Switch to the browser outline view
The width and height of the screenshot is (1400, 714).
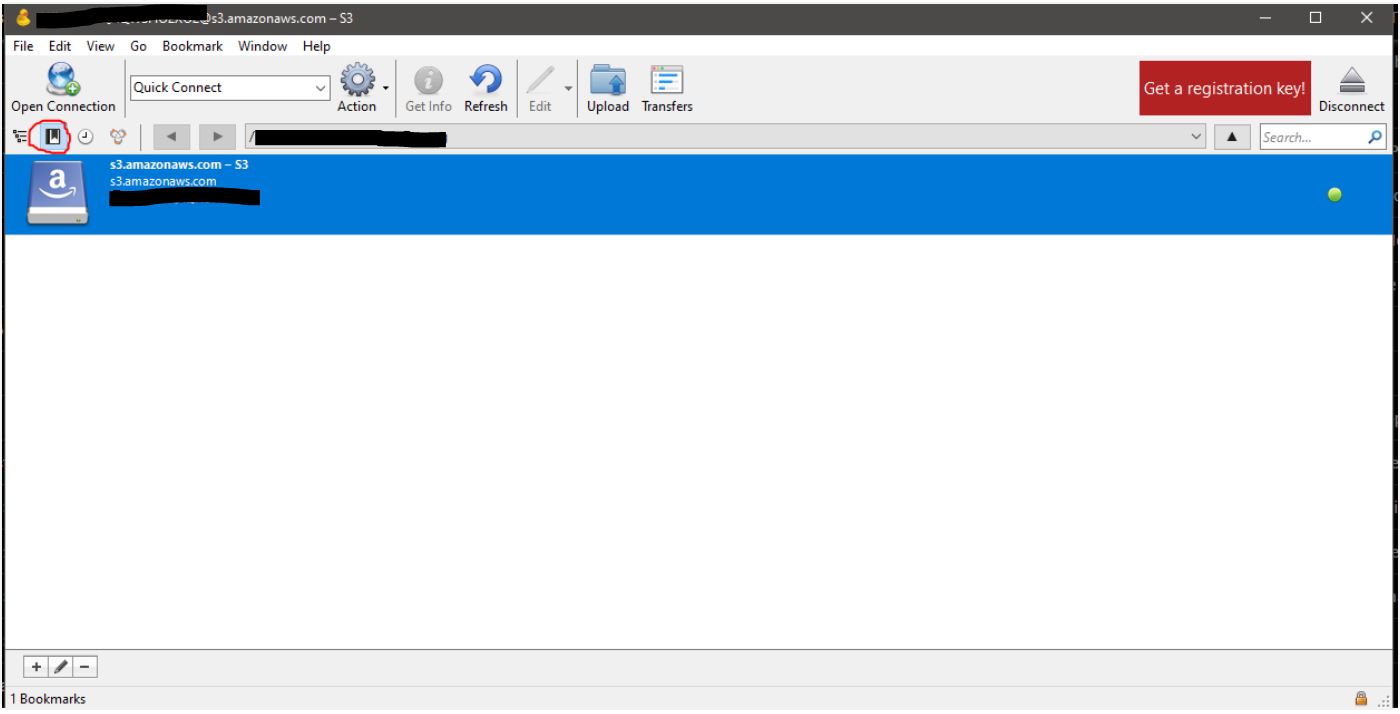tap(19, 135)
